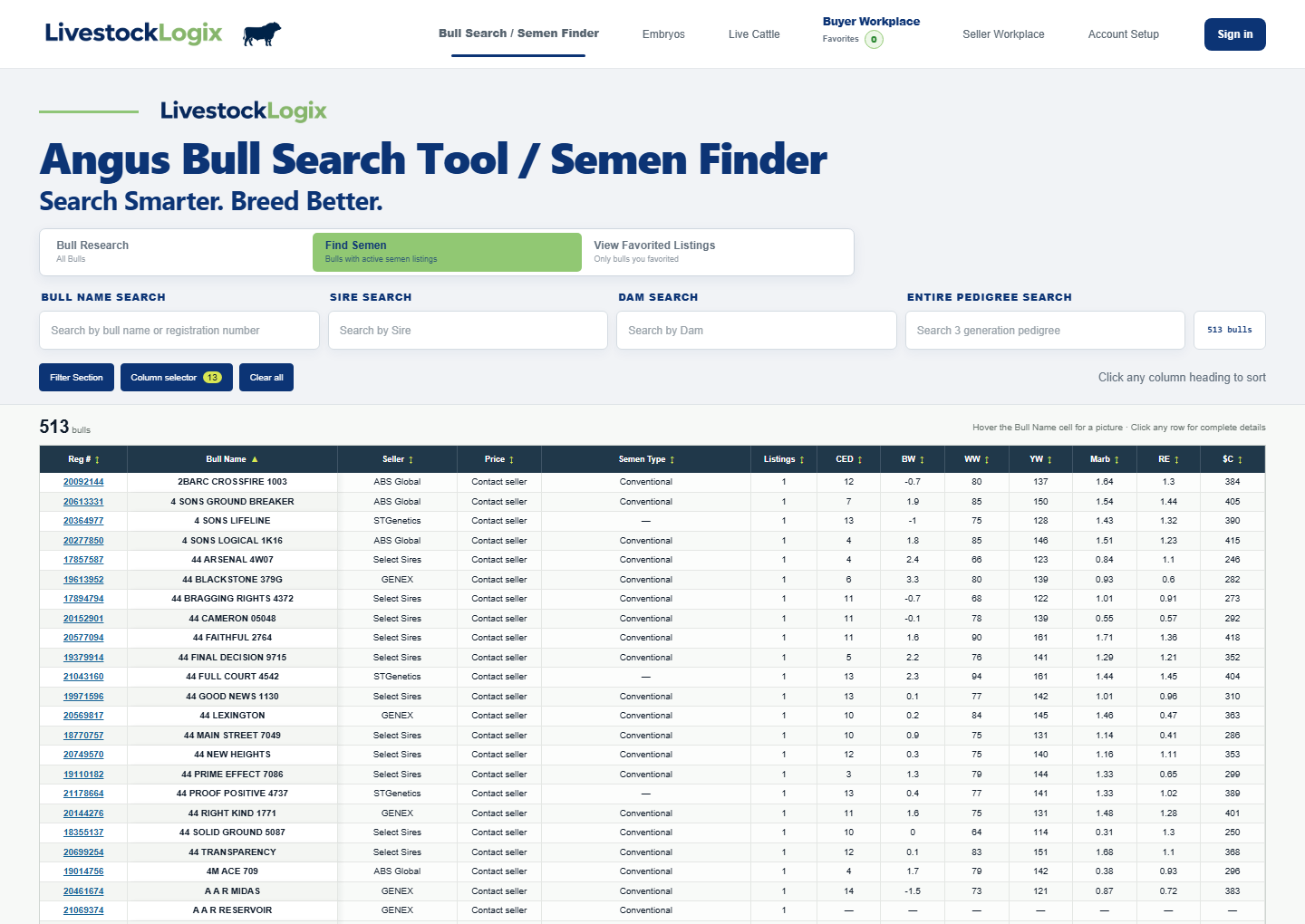Sort by Price column arrows
Screen dimensions: 1305x924
click(511, 460)
